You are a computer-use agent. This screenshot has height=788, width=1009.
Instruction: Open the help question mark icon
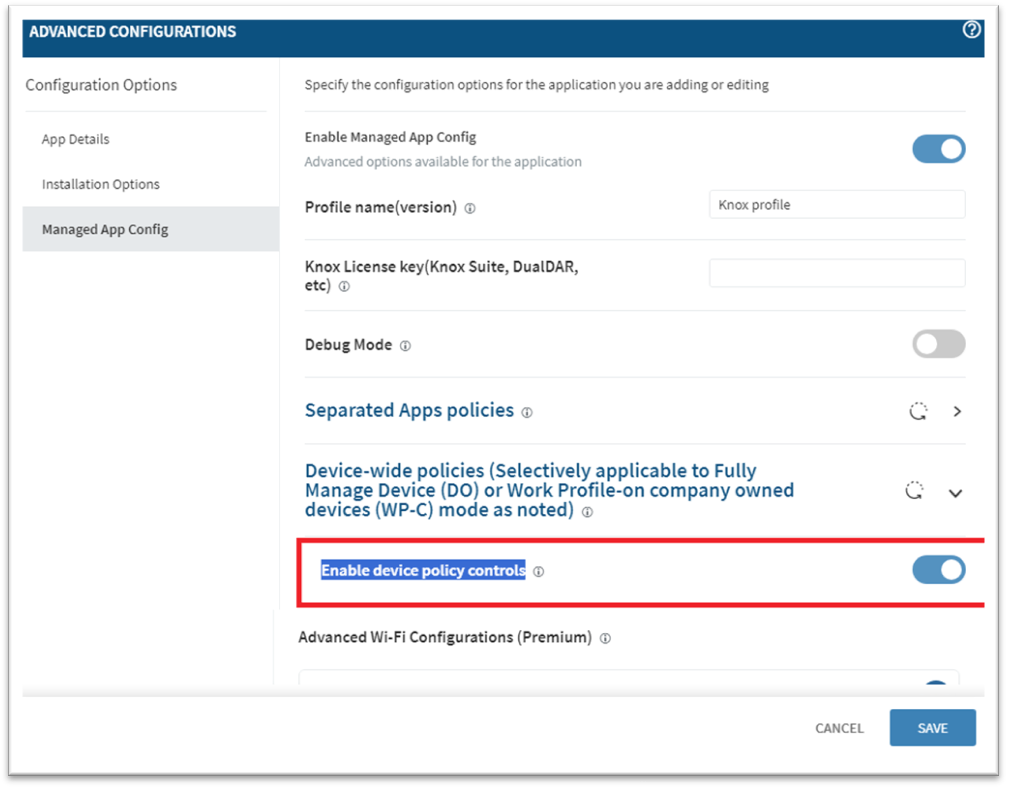click(x=971, y=30)
